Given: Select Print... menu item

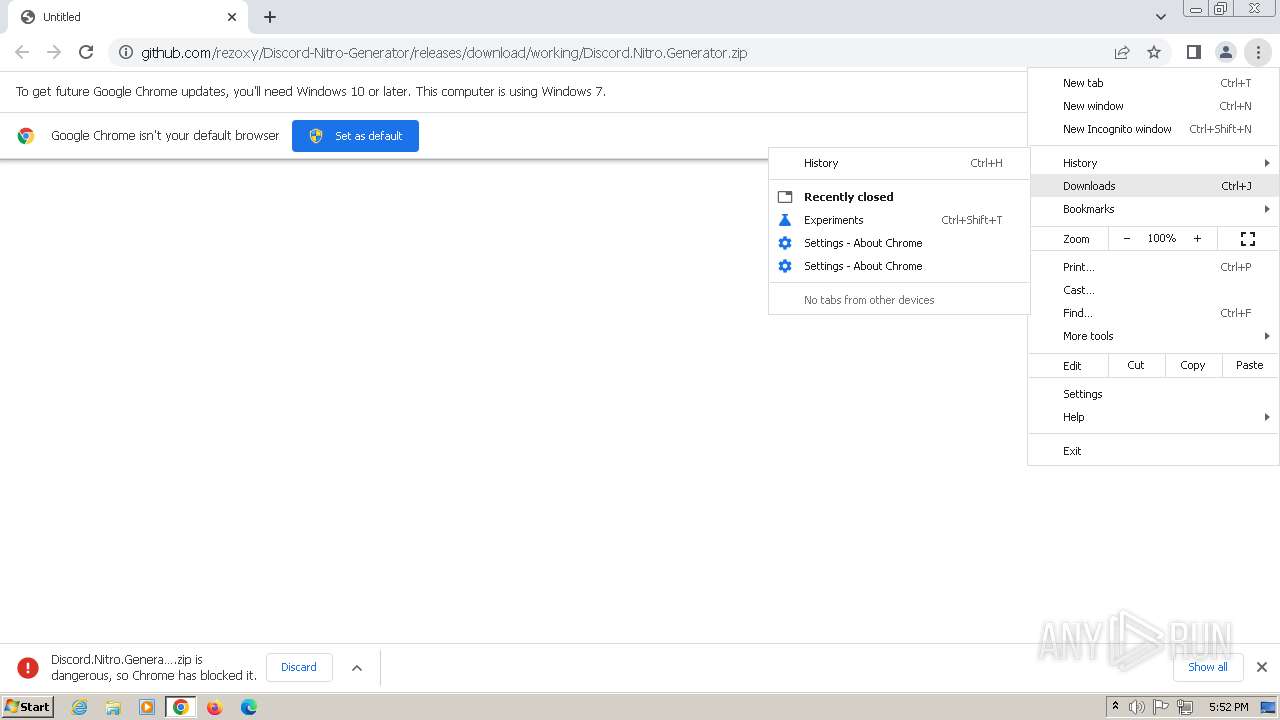Looking at the screenshot, I should 1153,267.
